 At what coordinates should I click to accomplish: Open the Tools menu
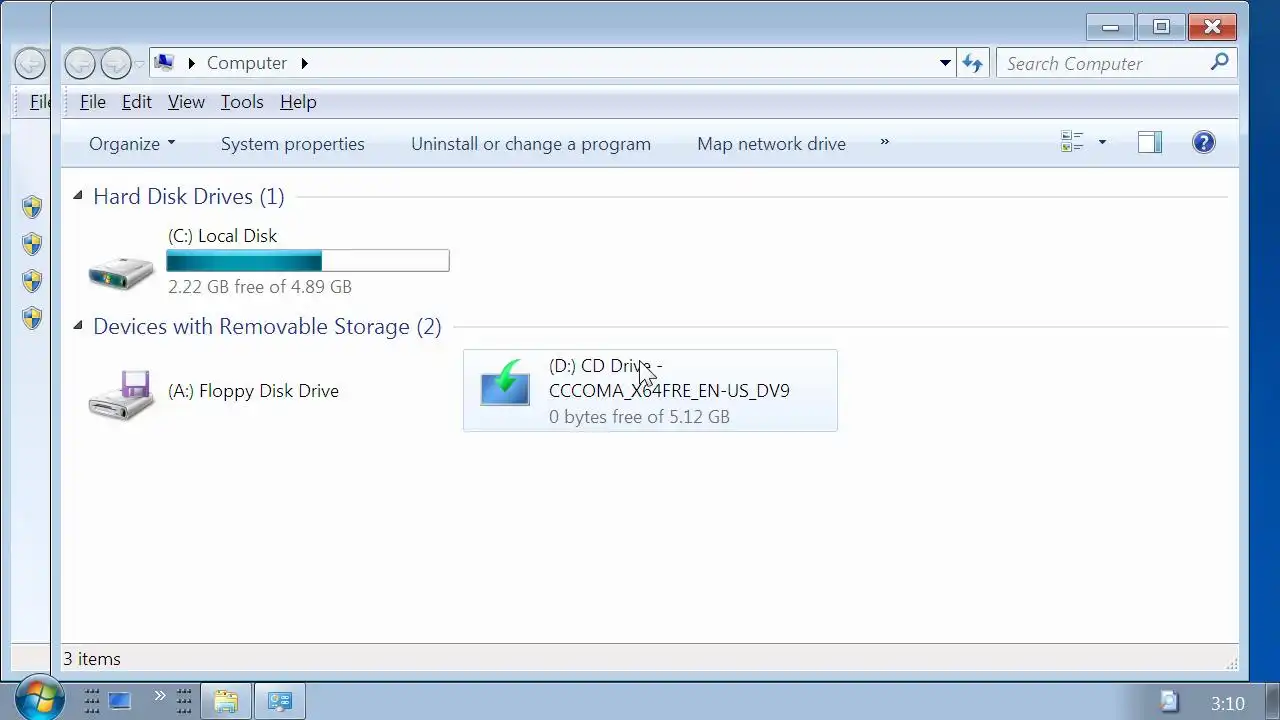click(242, 102)
